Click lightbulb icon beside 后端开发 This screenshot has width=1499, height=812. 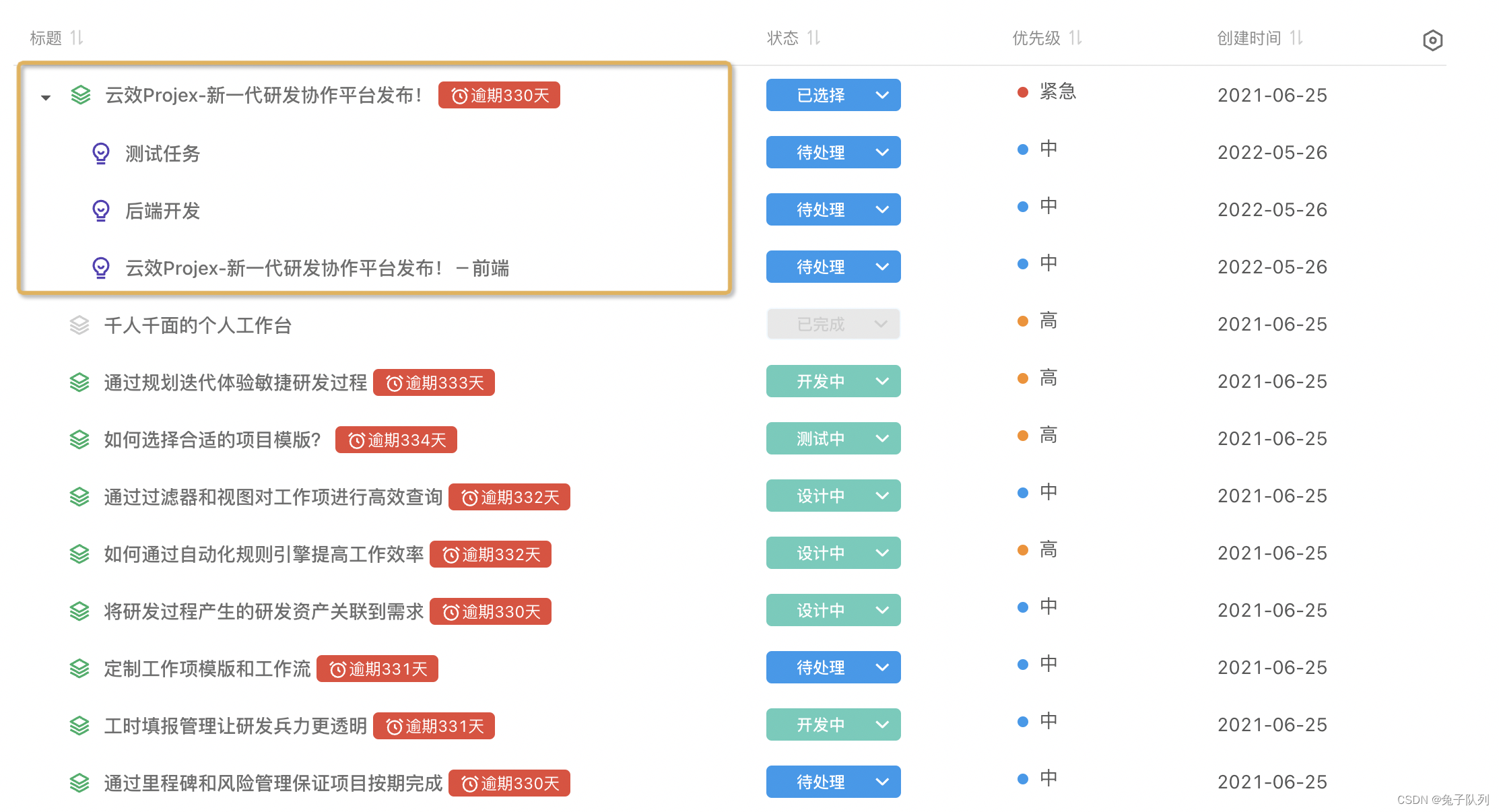(101, 211)
